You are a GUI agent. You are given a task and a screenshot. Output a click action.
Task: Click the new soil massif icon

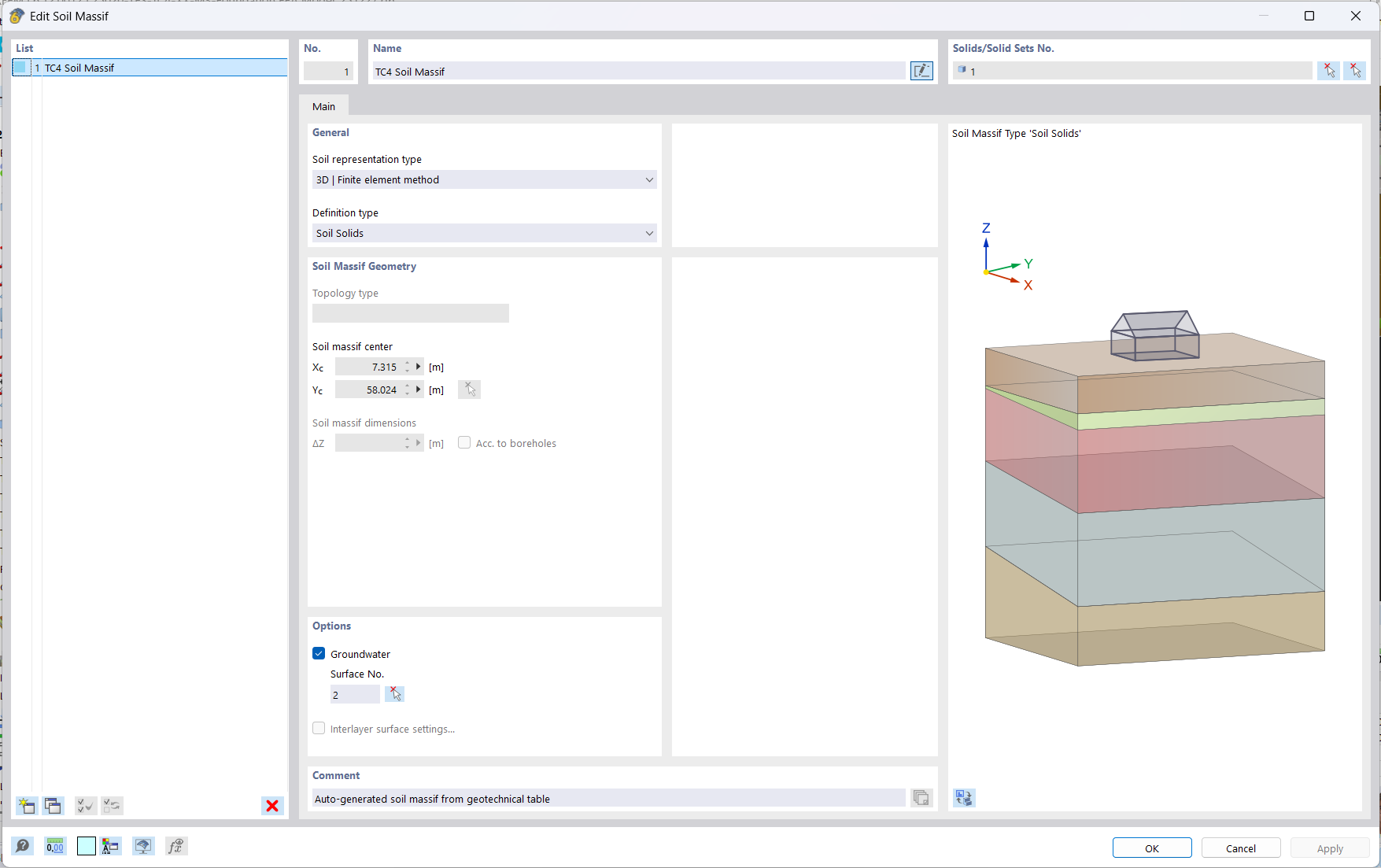pos(26,805)
